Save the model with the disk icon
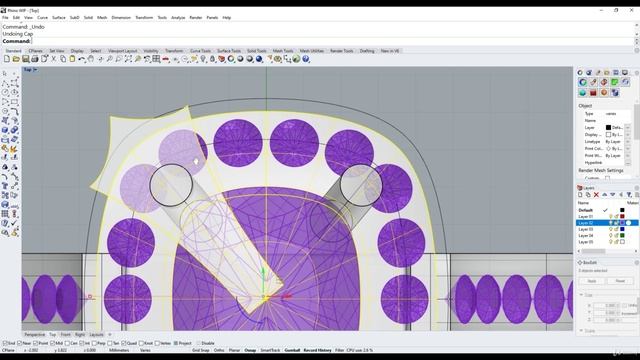640x360 pixels. [x=25, y=59]
